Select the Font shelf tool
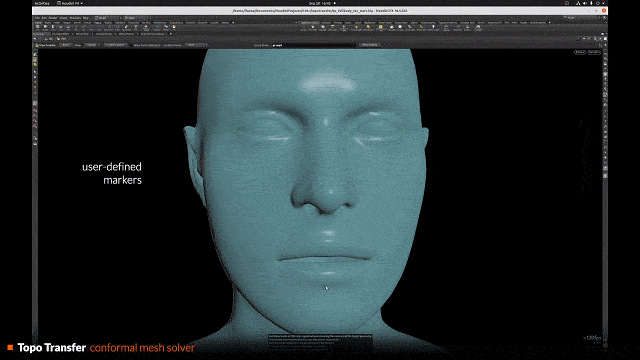This screenshot has height=360, width=640. coord(136,27)
